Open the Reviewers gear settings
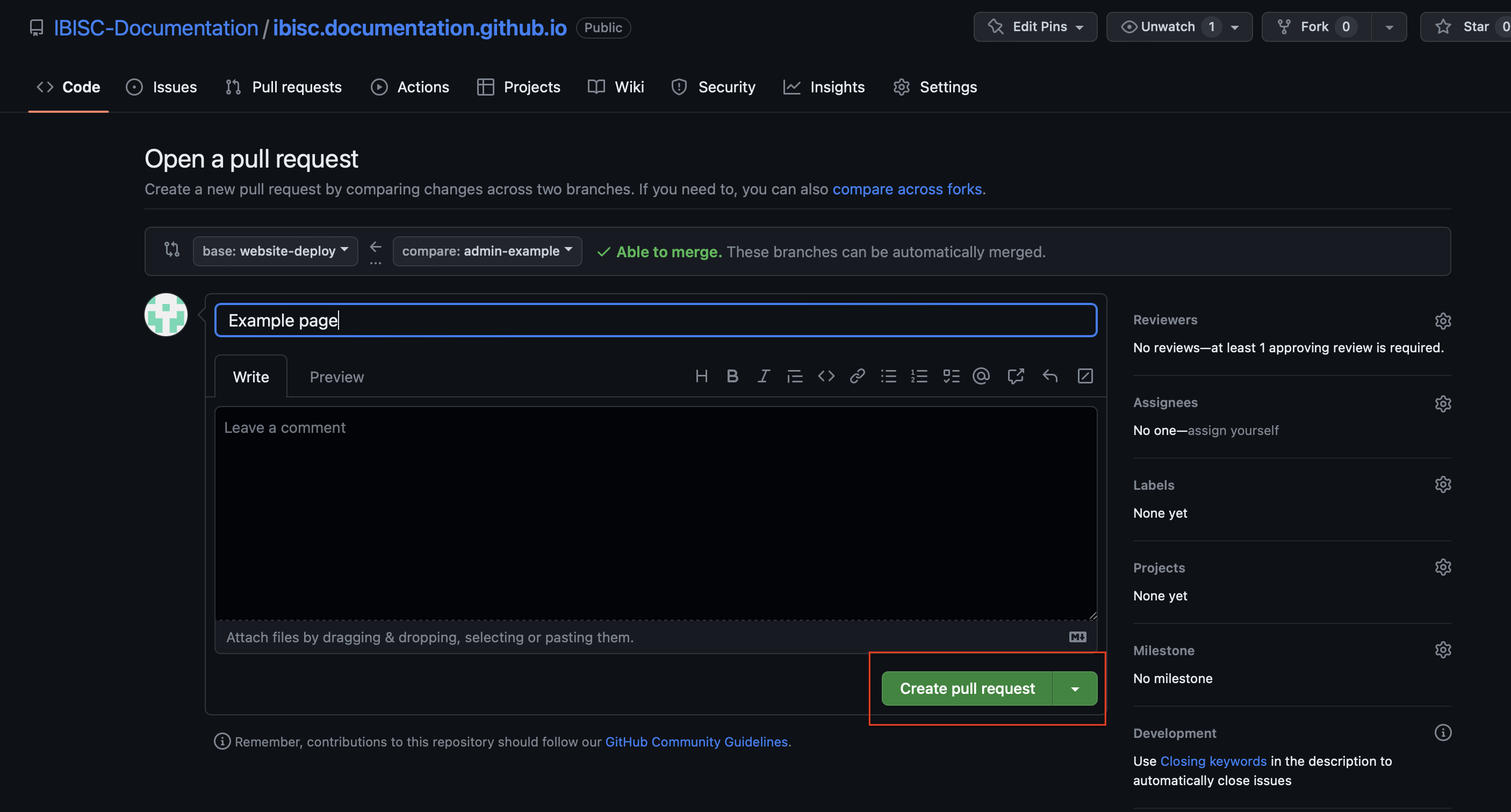 coord(1442,321)
